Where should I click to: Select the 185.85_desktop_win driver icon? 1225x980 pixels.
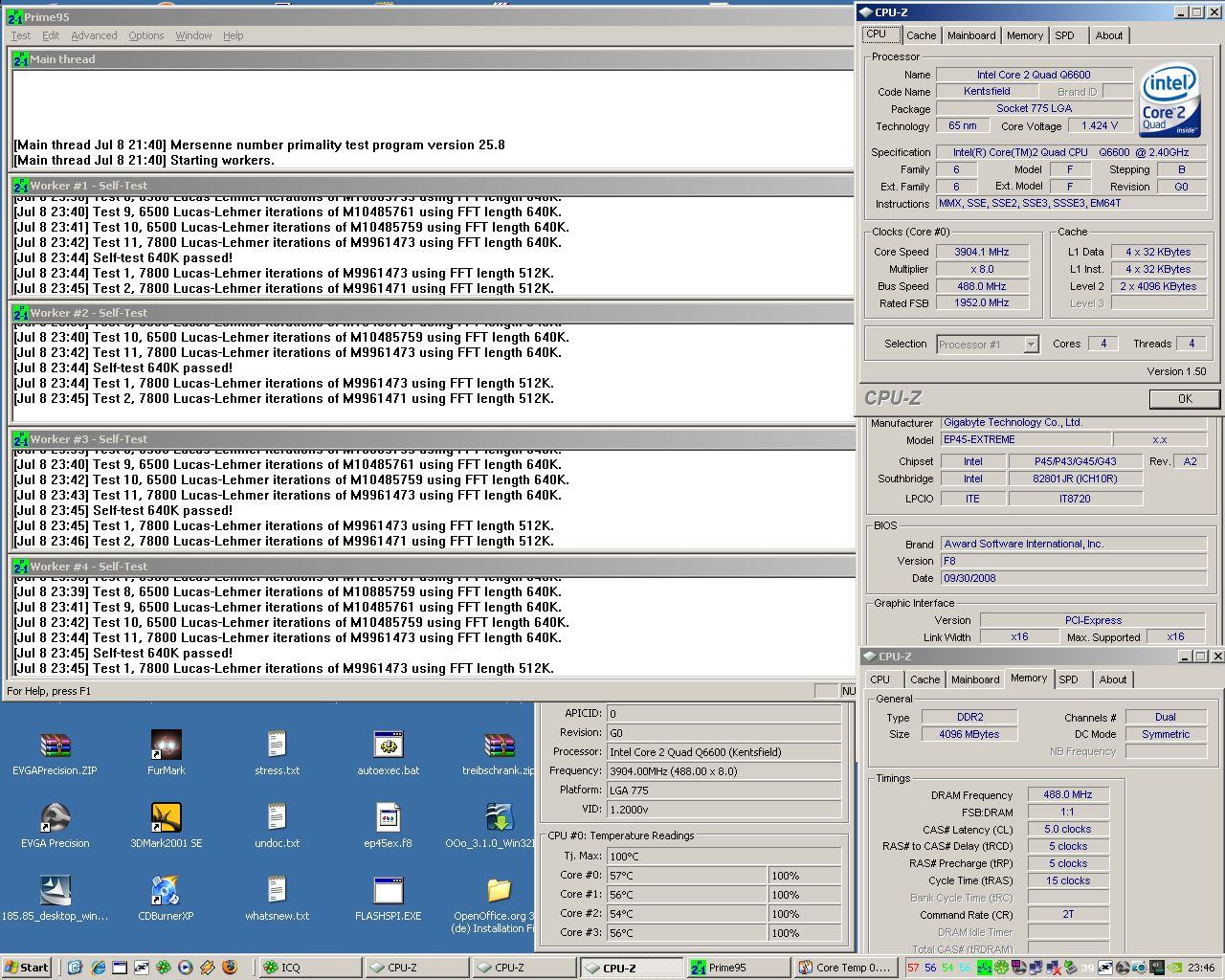point(56,890)
